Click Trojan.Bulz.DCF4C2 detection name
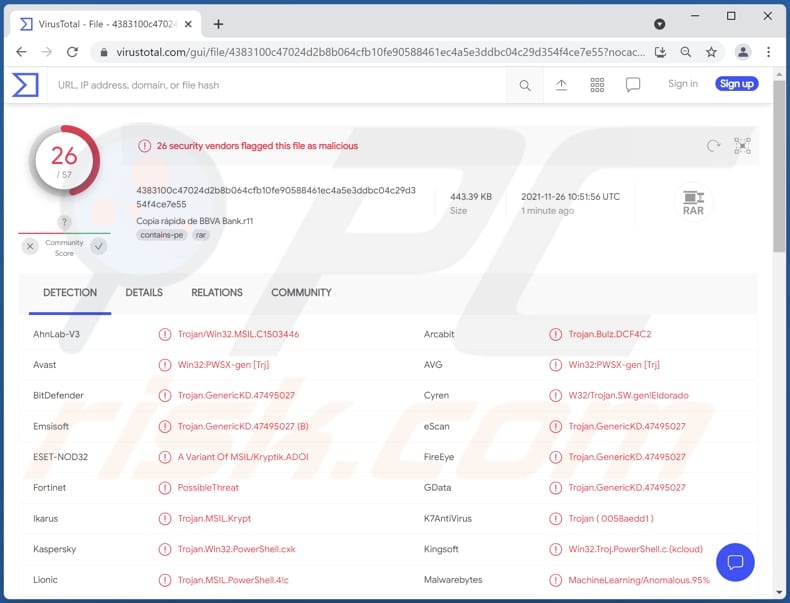 pyautogui.click(x=610, y=334)
